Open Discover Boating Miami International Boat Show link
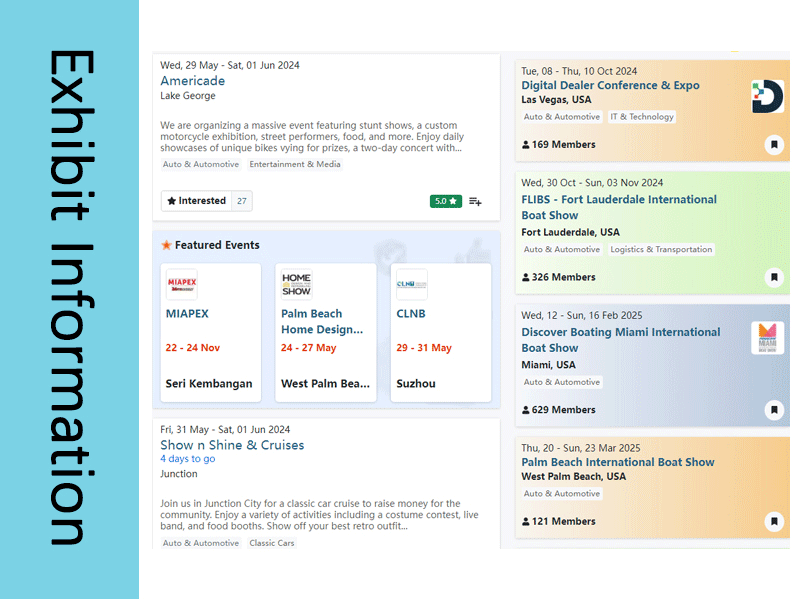800x600 pixels. [x=621, y=340]
